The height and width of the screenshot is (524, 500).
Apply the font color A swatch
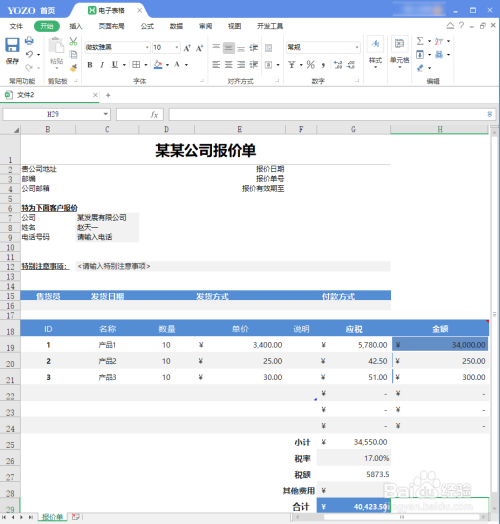click(x=177, y=64)
